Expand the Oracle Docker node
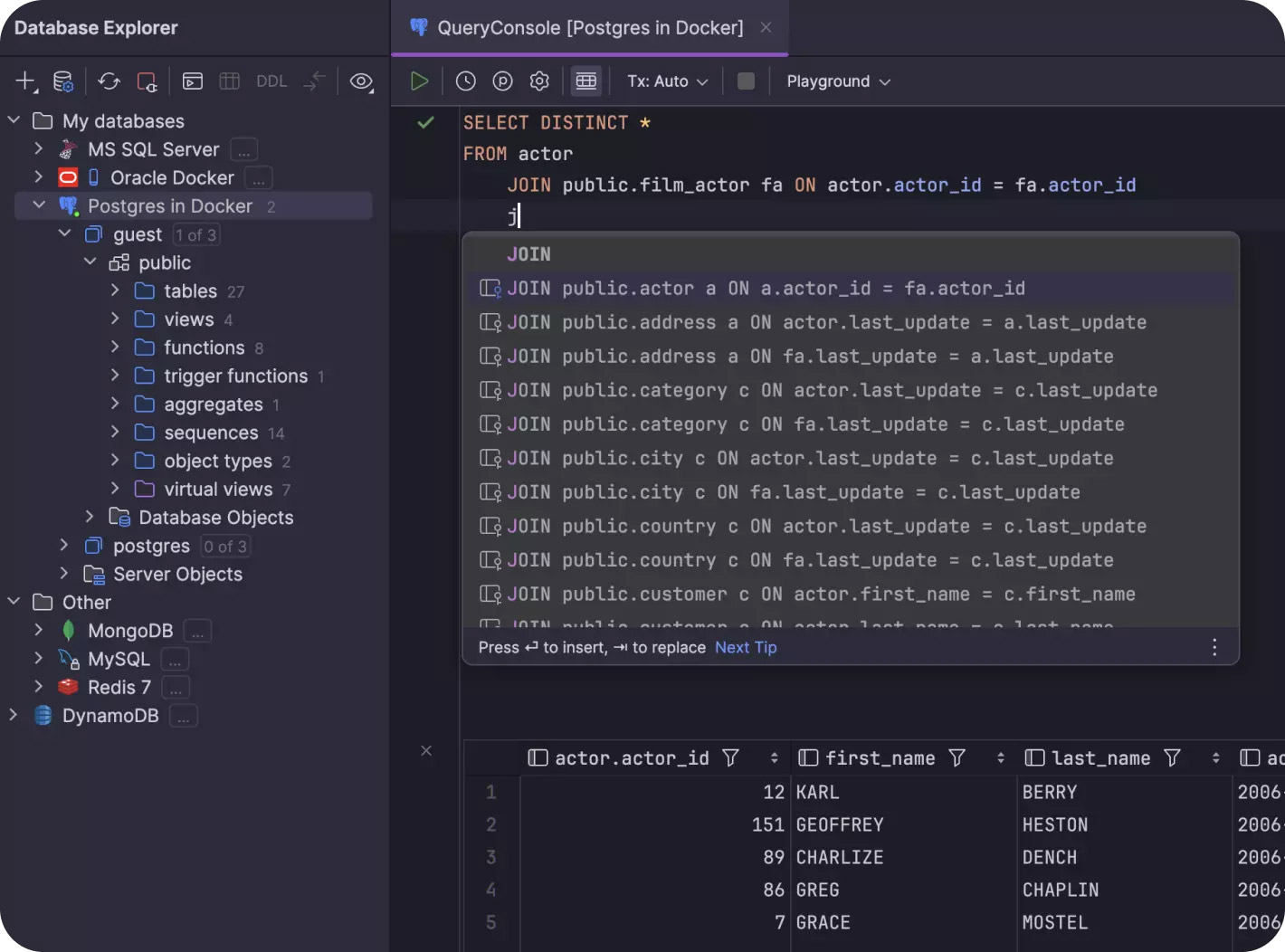Viewport: 1285px width, 952px height. click(38, 176)
